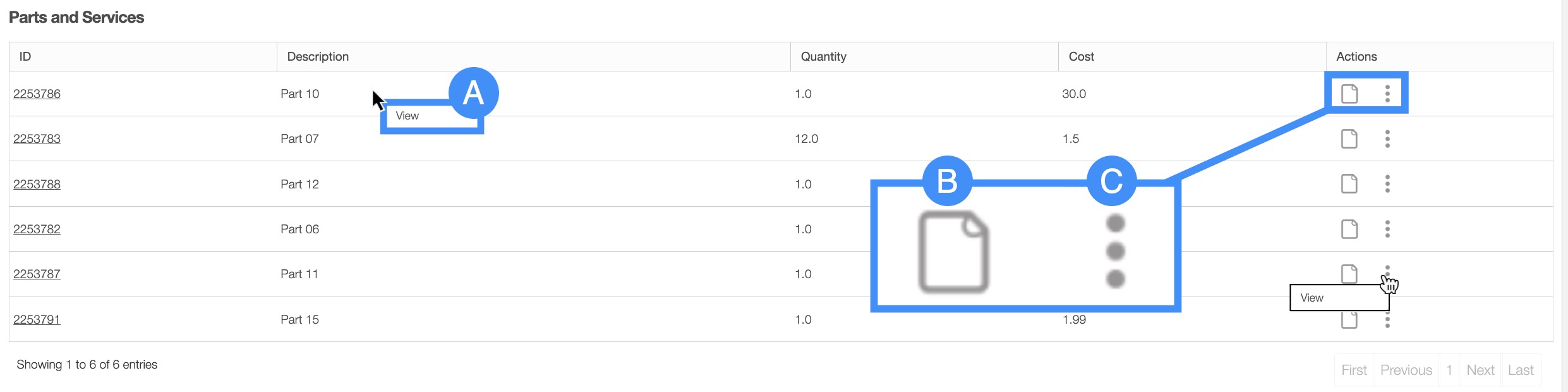Screen dimensions: 1568x392
Task: Click the document icon for Part 12
Action: 1349,184
